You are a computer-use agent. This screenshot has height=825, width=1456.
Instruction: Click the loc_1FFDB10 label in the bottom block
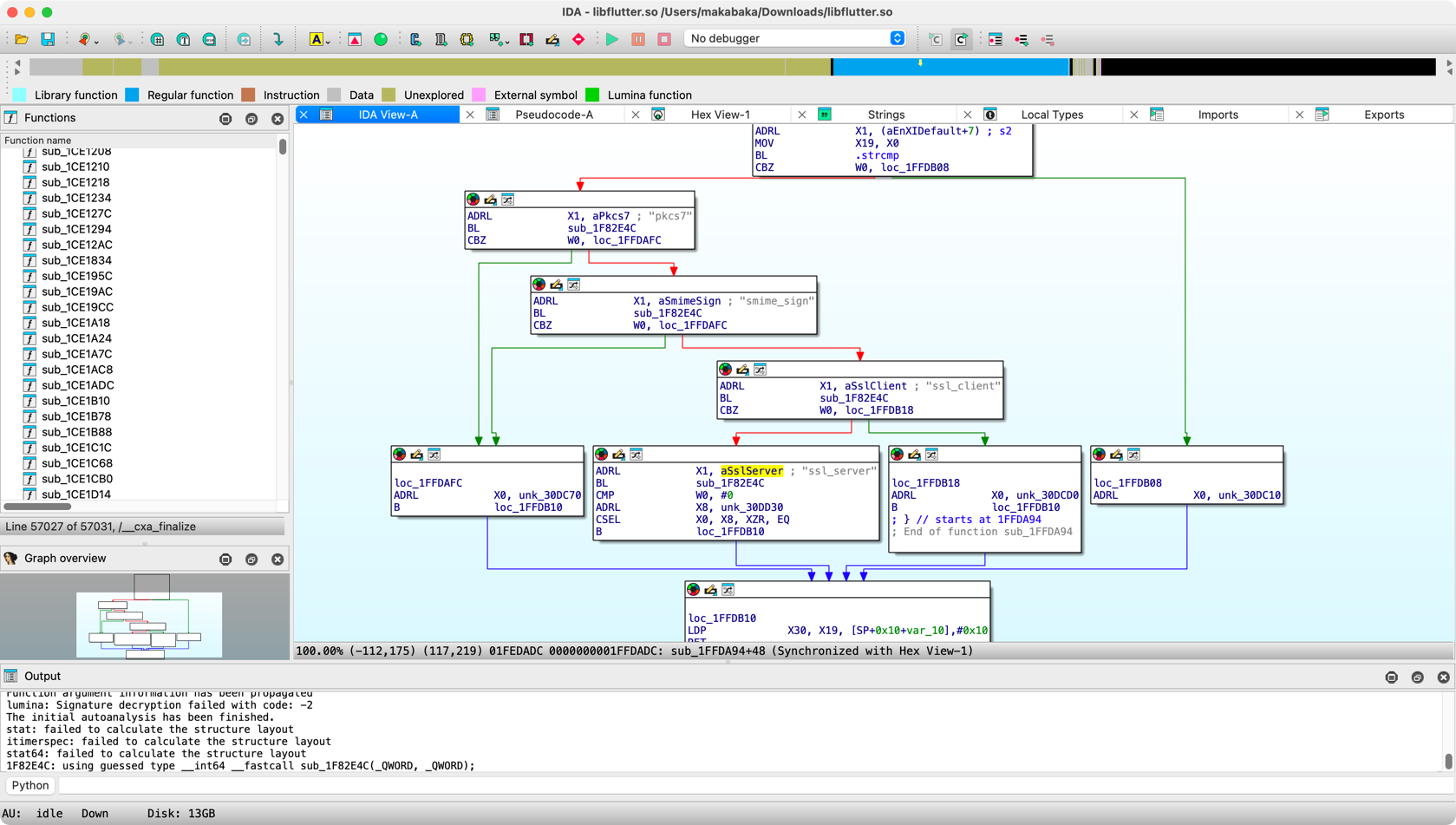pos(721,619)
